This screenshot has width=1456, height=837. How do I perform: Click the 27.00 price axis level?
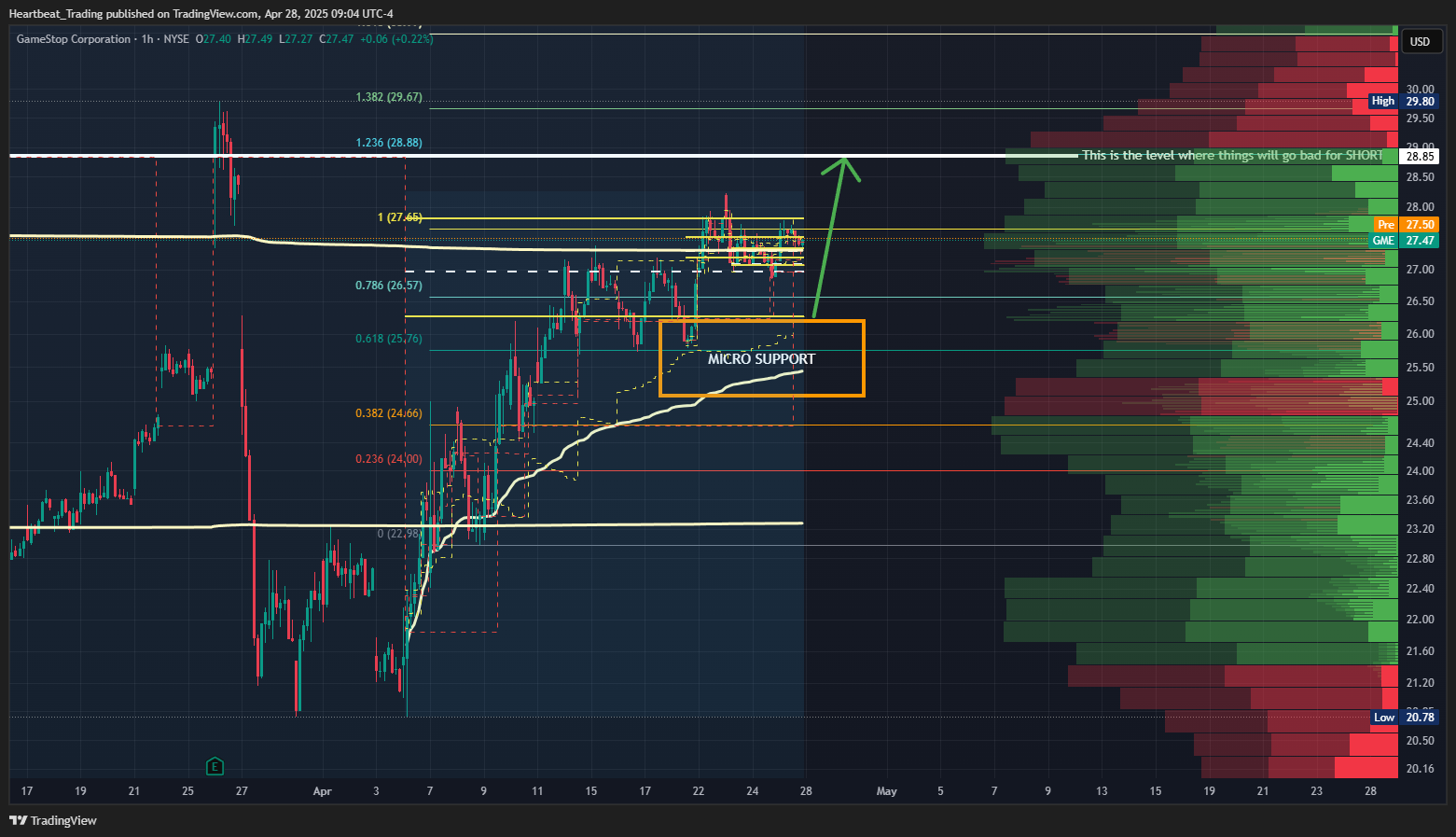point(1420,270)
